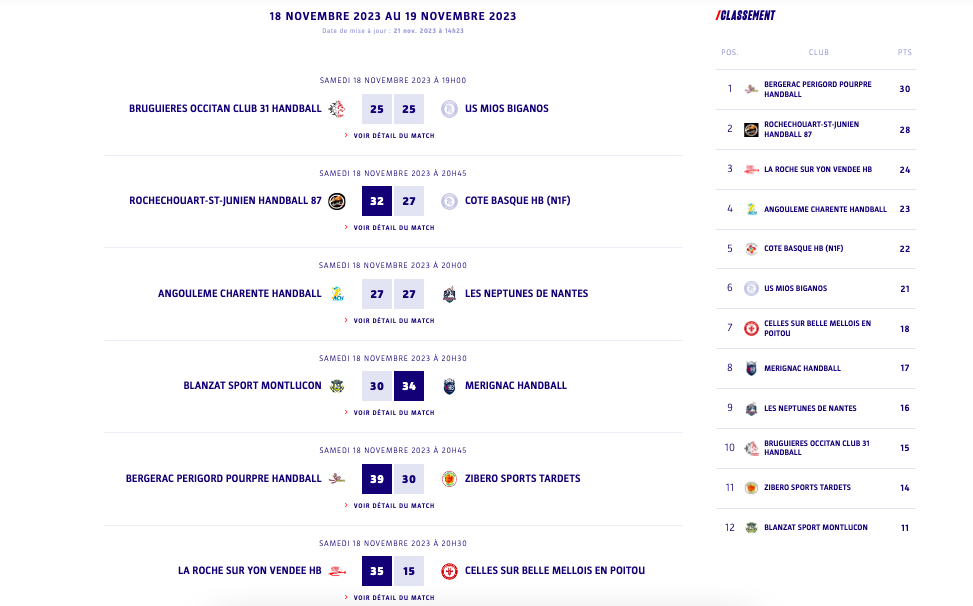The width and height of the screenshot is (973, 606).
Task: Click Bruguieres Occitan Club 31 logo in match list
Action: (x=337, y=109)
